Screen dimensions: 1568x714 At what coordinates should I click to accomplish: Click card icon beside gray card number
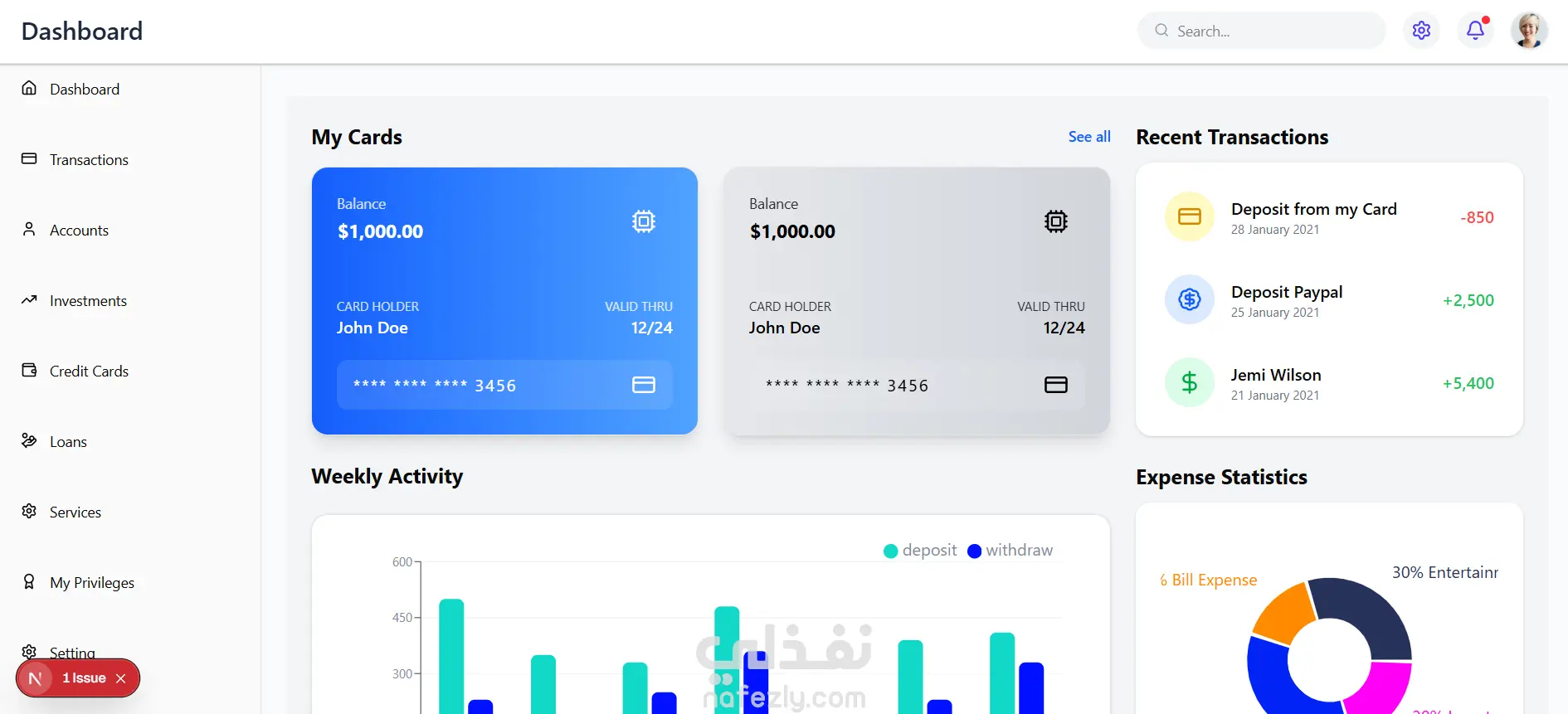point(1056,385)
